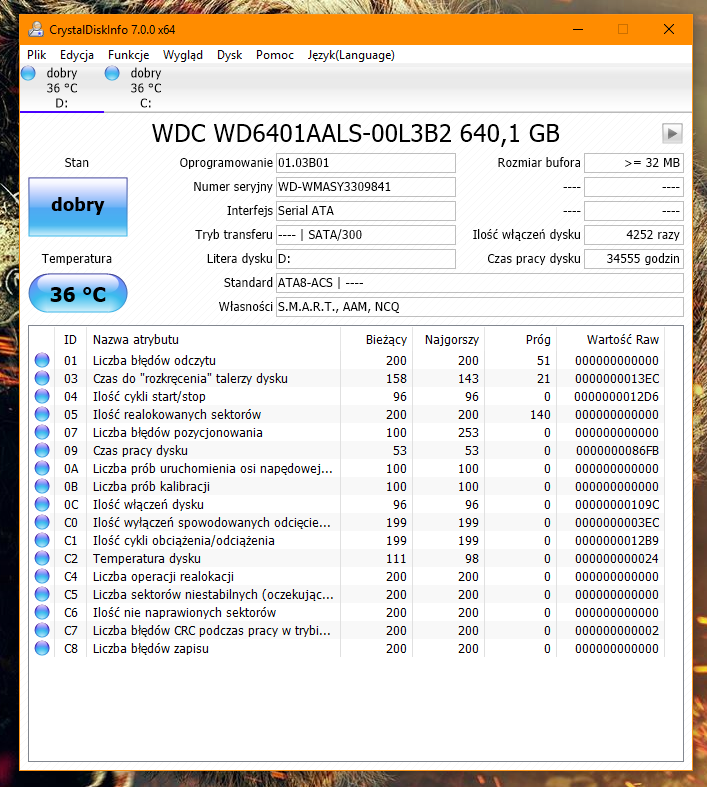Select the row Liczba prób kalibracji
716x802 pixels.
click(347, 486)
